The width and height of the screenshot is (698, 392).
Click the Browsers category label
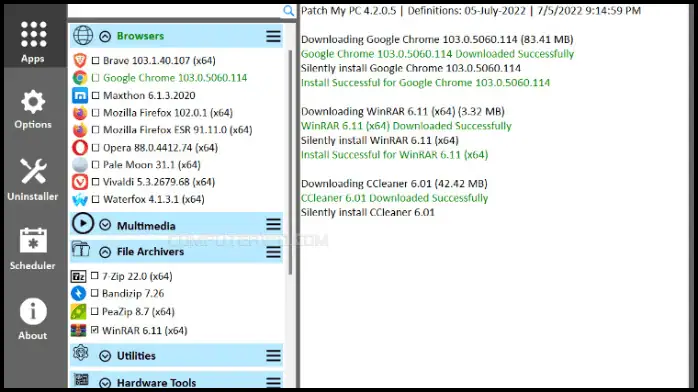(x=140, y=36)
